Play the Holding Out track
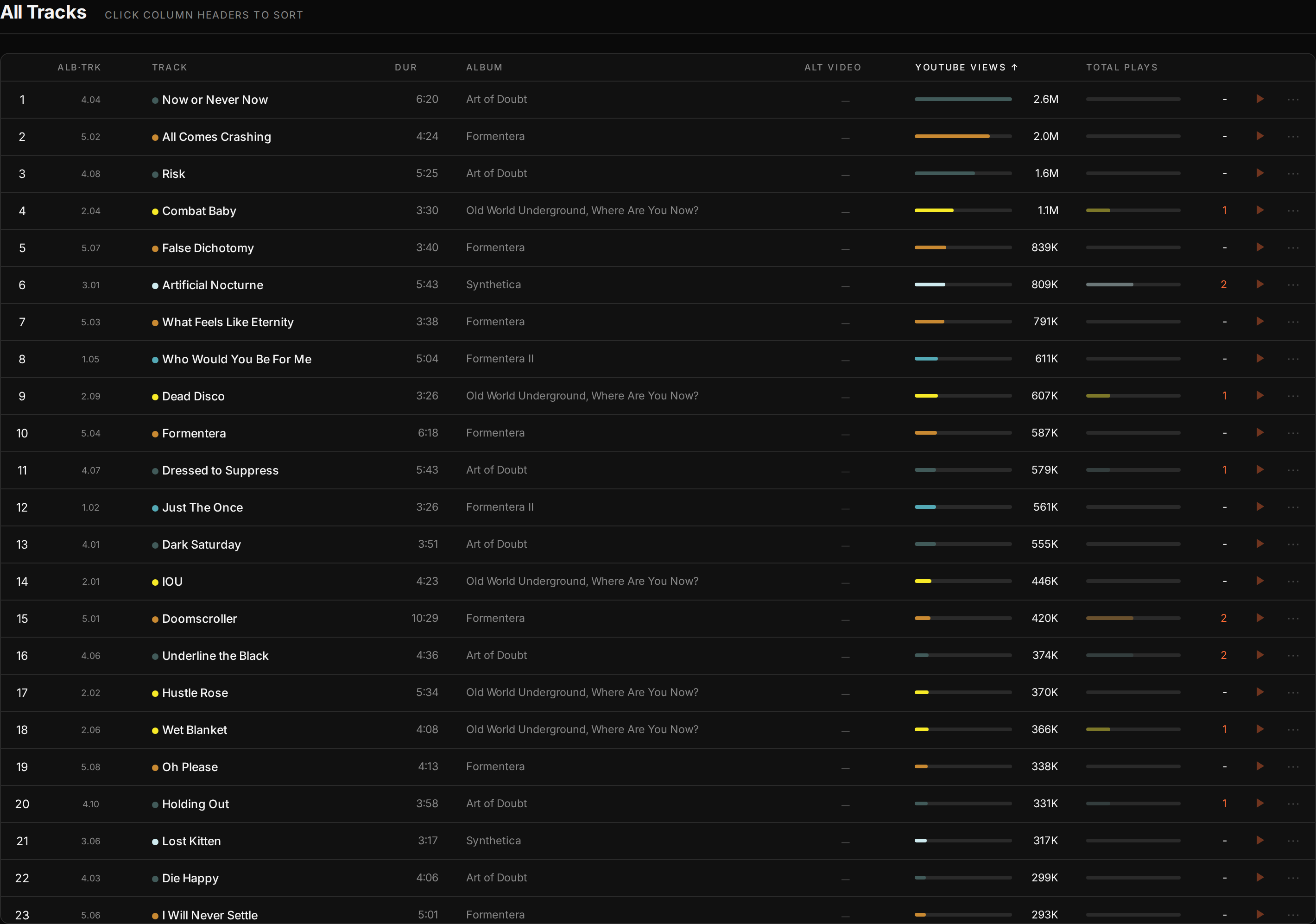Screen dimensions: 1316x924 1260,803
